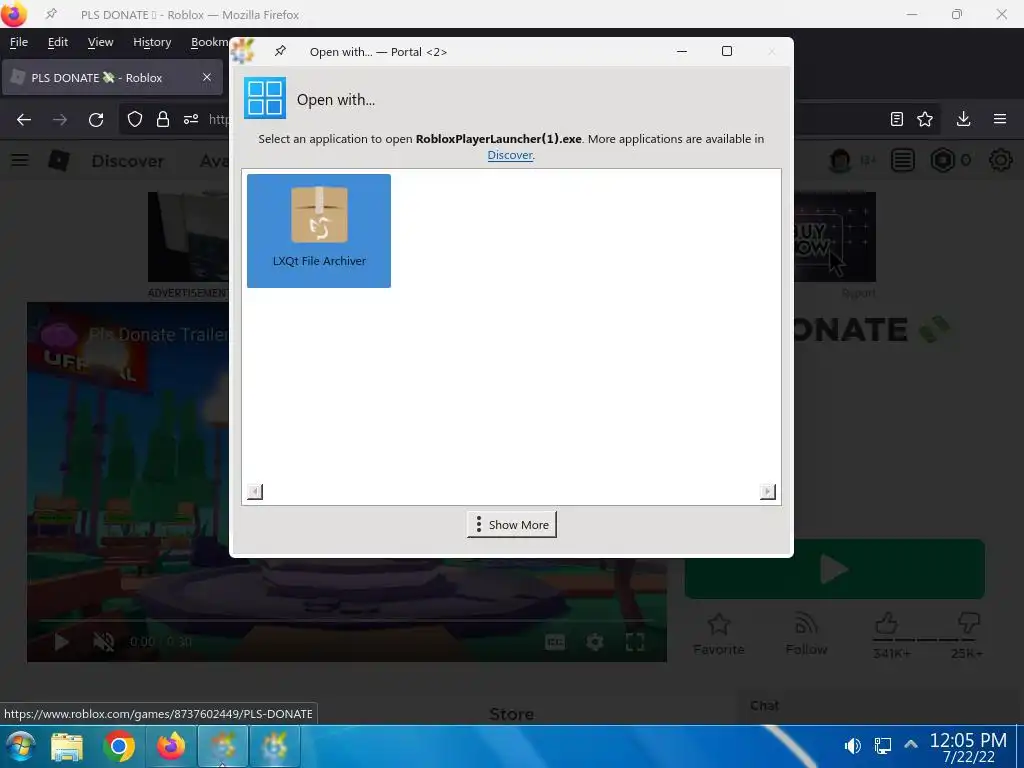Open Firefox File menu
Viewport: 1024px width, 768px height.
click(18, 42)
